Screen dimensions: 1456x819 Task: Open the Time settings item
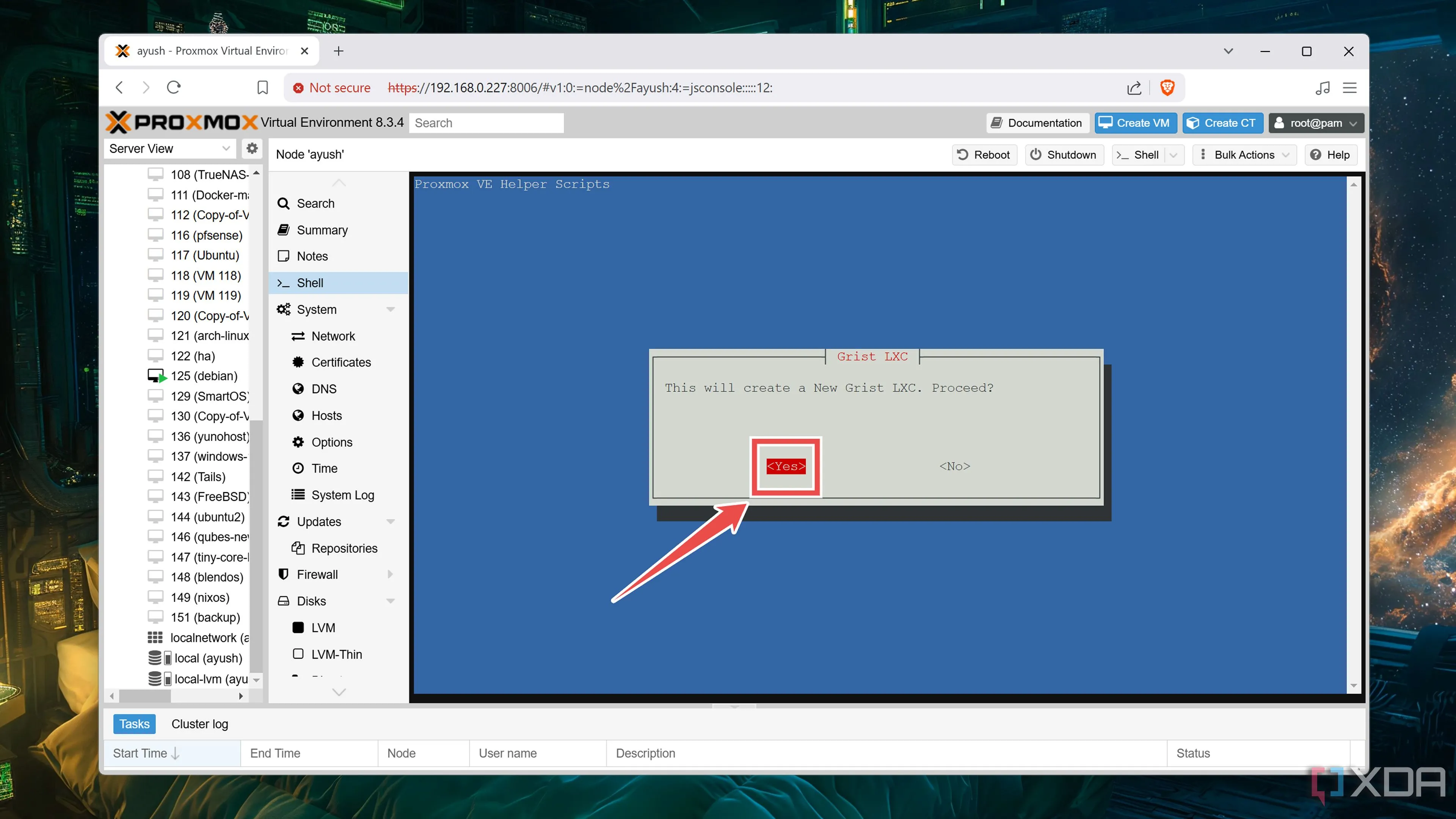click(x=338, y=469)
